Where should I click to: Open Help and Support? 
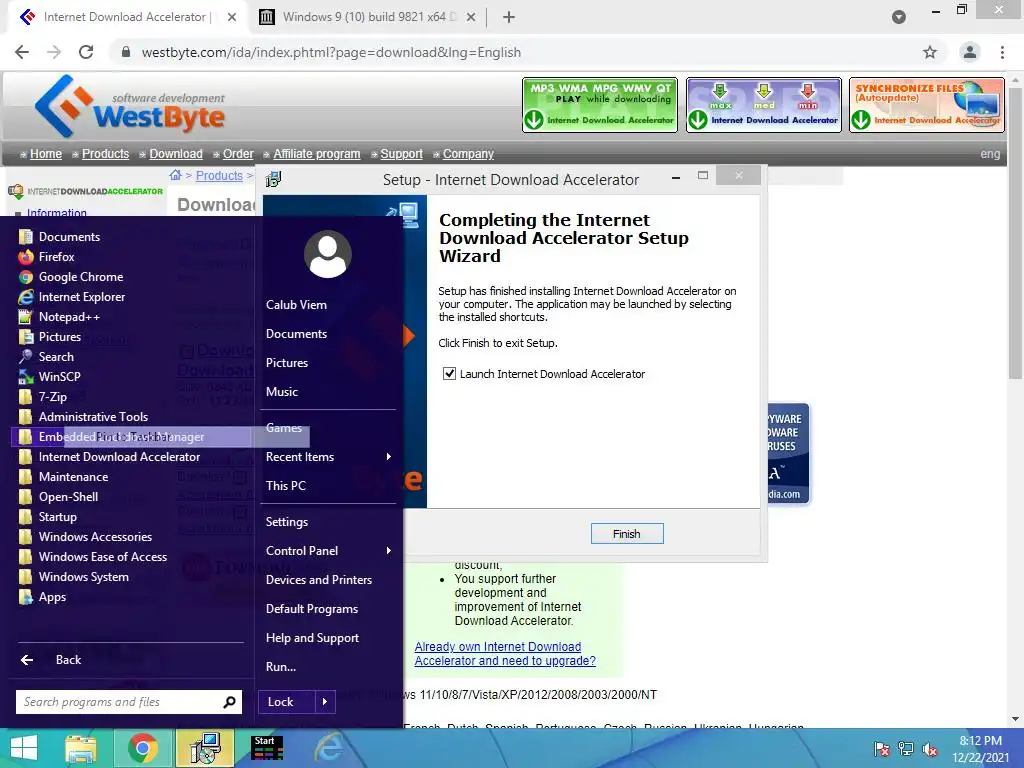coord(312,638)
